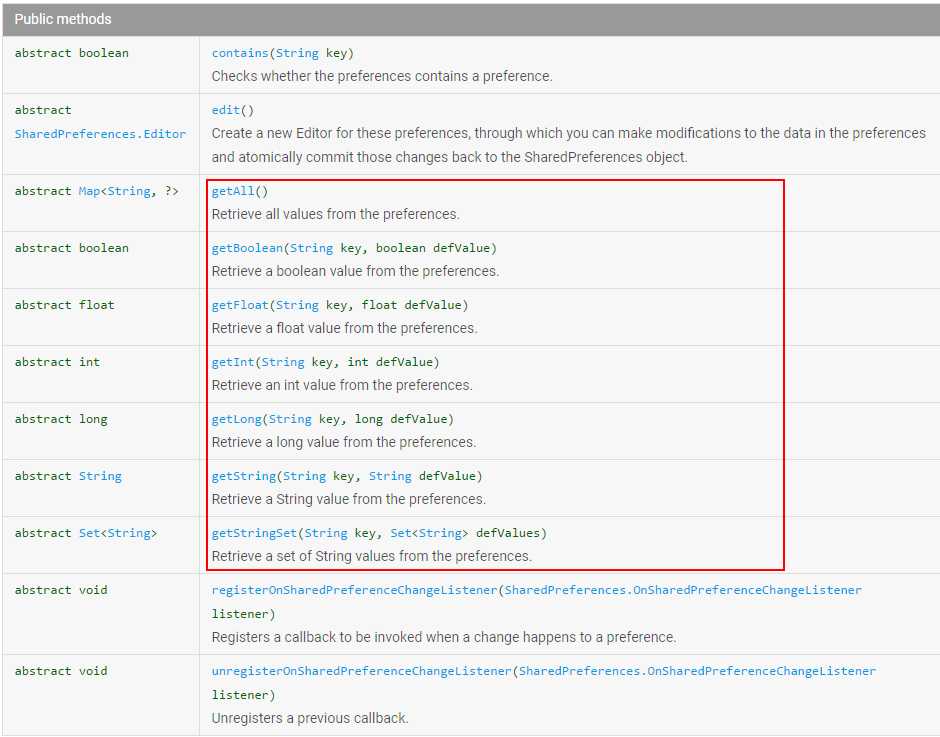Click String parameter type in getLong signature
The image size is (940, 737).
pos(290,419)
